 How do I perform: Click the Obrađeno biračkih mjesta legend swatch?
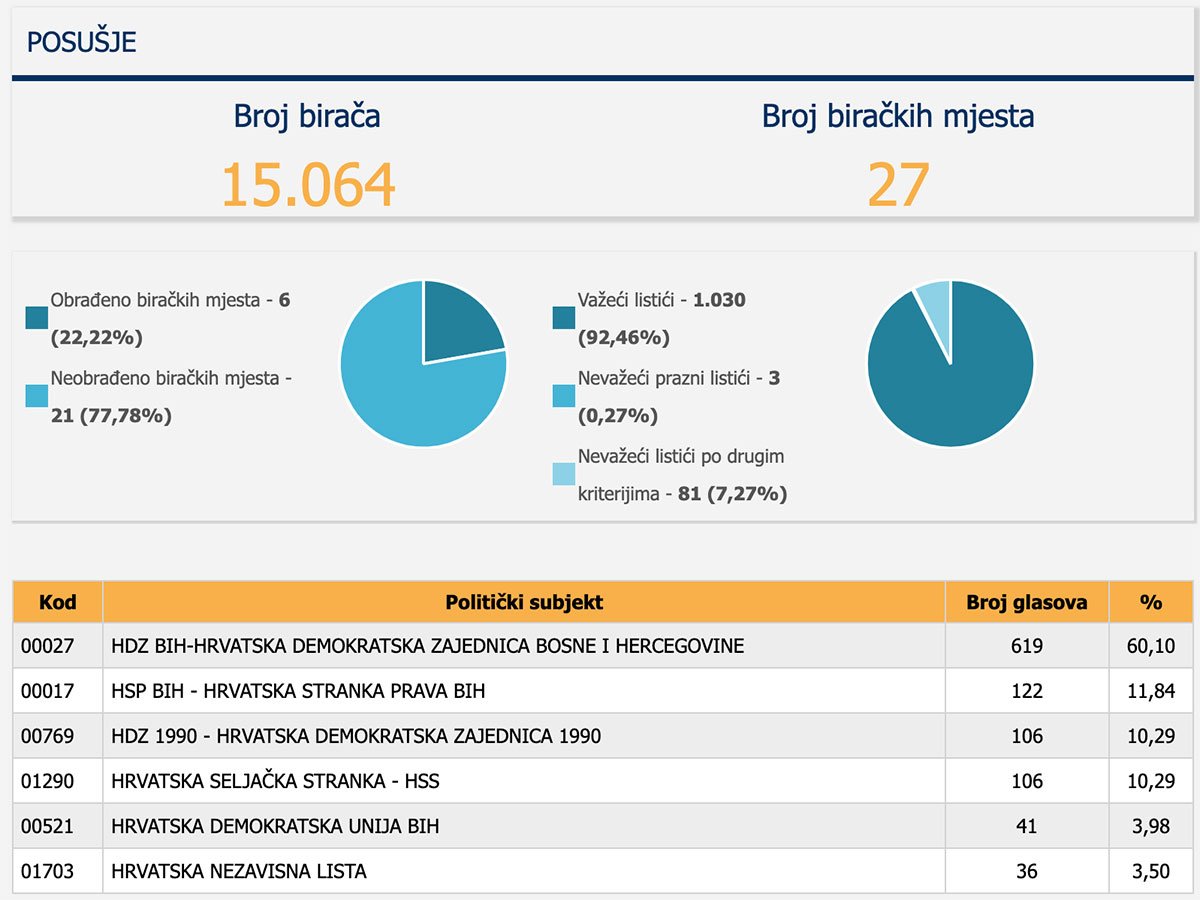point(38,318)
